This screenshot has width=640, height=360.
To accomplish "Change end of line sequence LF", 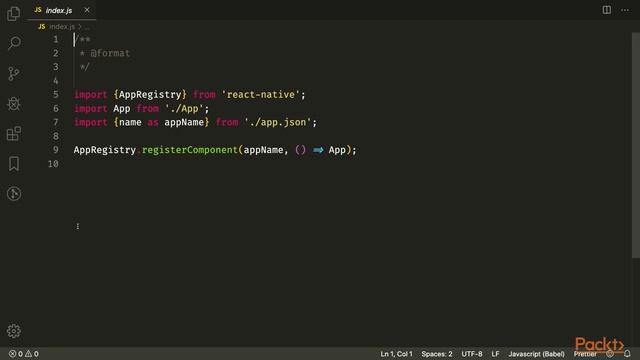I will [495, 354].
